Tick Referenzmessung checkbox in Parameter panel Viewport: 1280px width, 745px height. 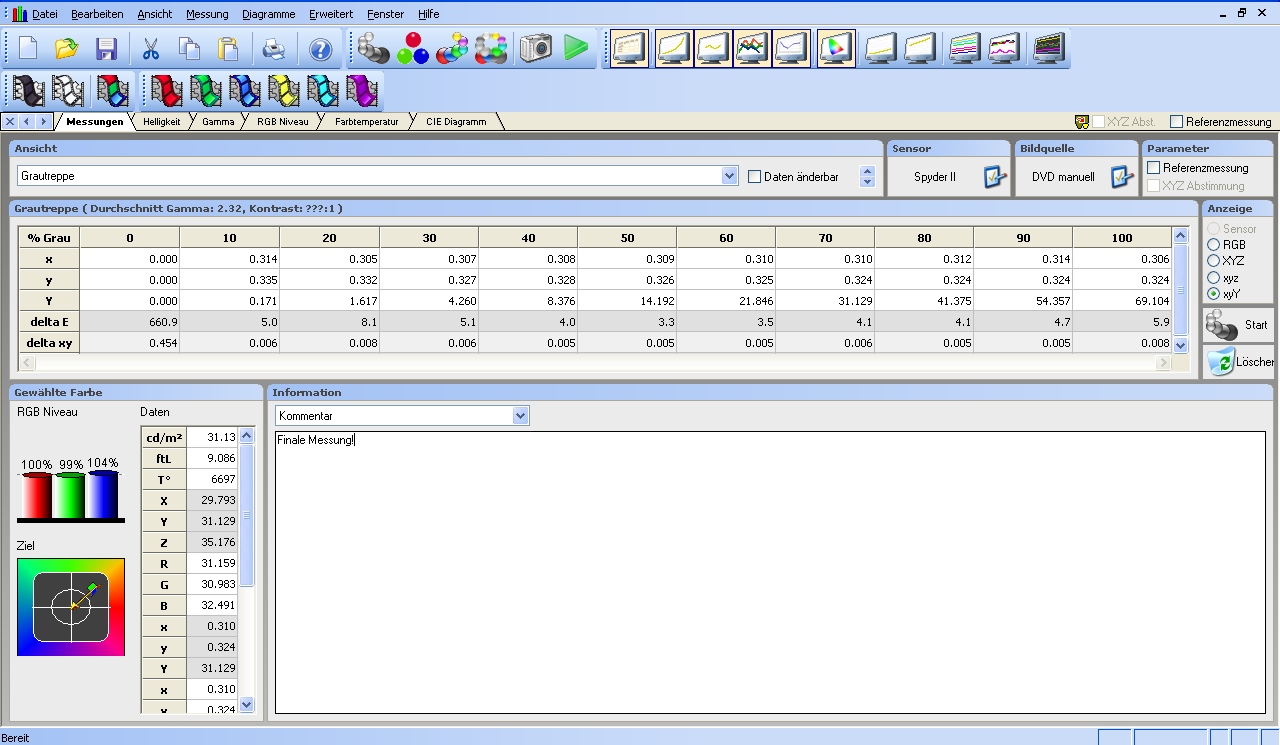pyautogui.click(x=1154, y=168)
